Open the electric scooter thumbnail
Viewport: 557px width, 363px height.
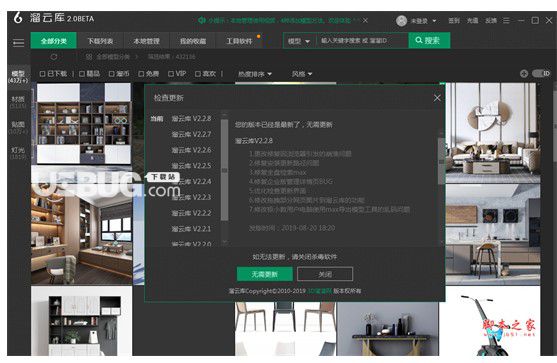click(490, 321)
